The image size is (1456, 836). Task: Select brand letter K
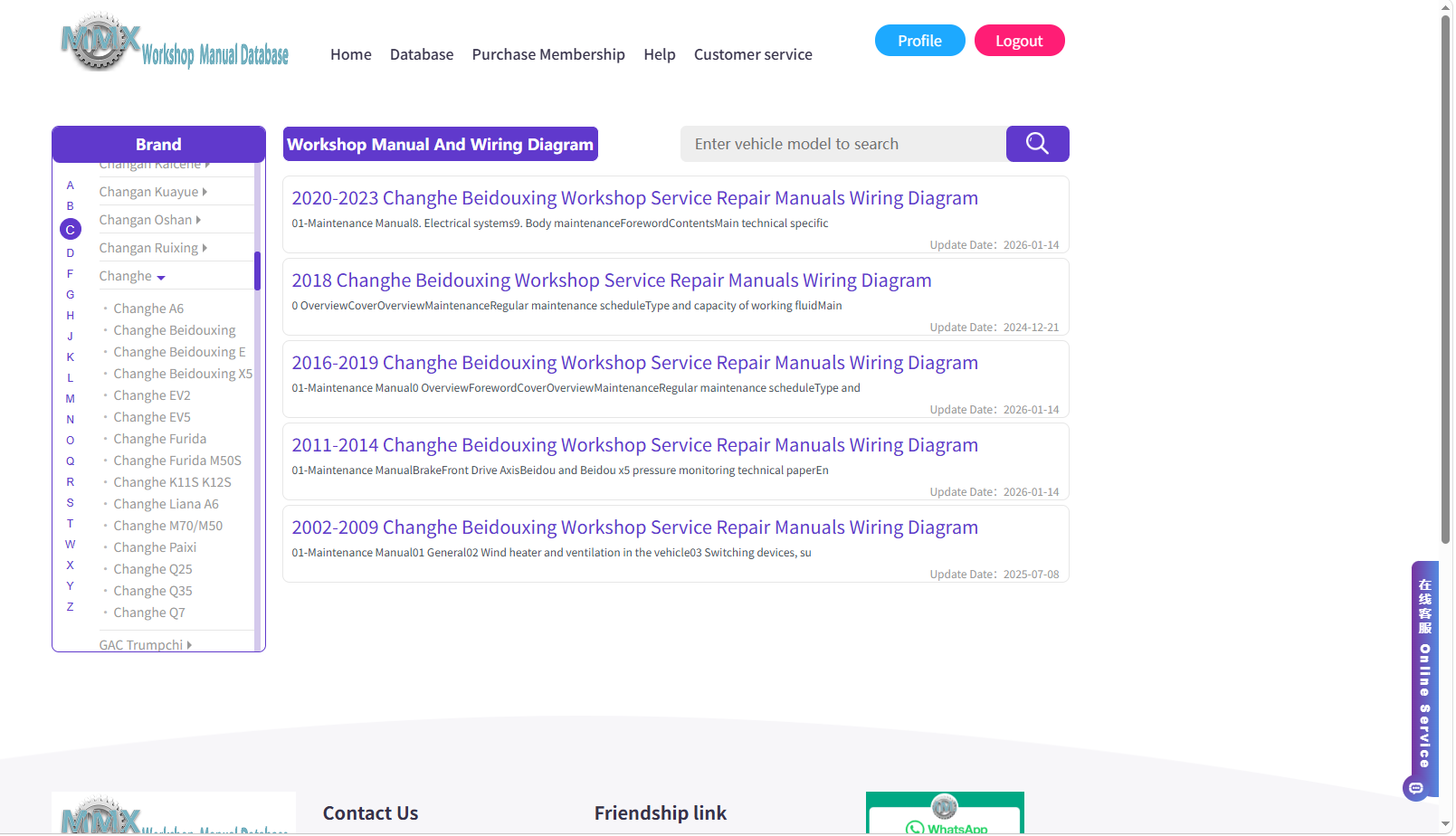71,357
